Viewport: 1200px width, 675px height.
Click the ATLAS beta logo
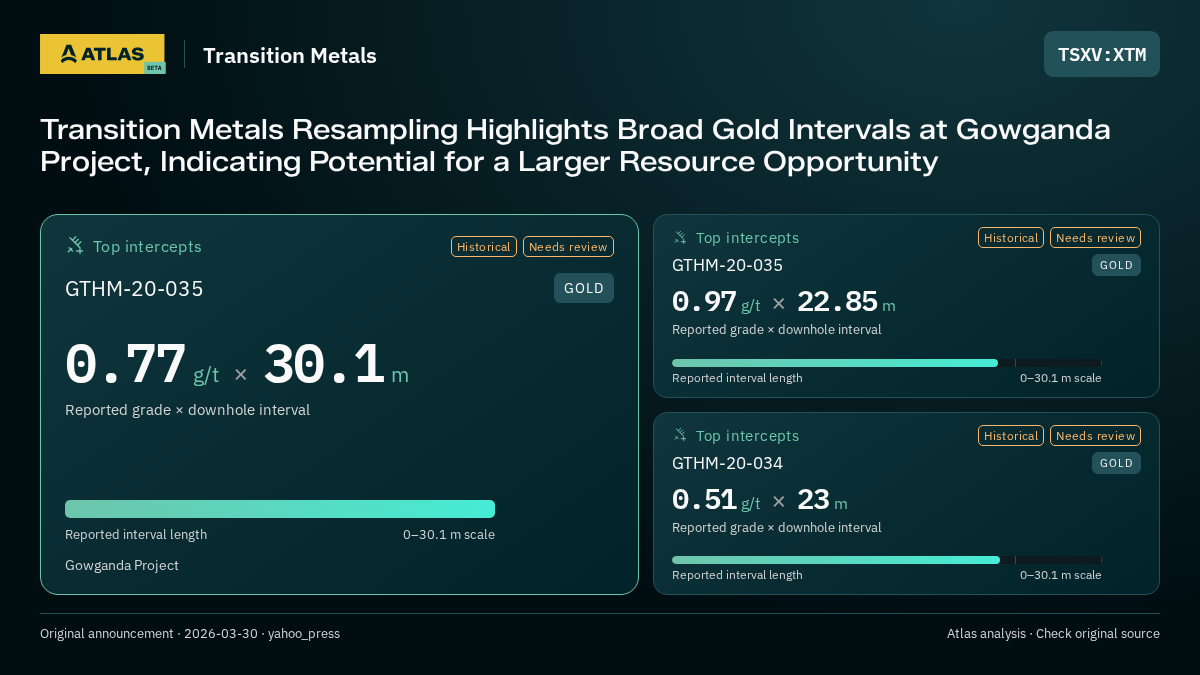[102, 54]
